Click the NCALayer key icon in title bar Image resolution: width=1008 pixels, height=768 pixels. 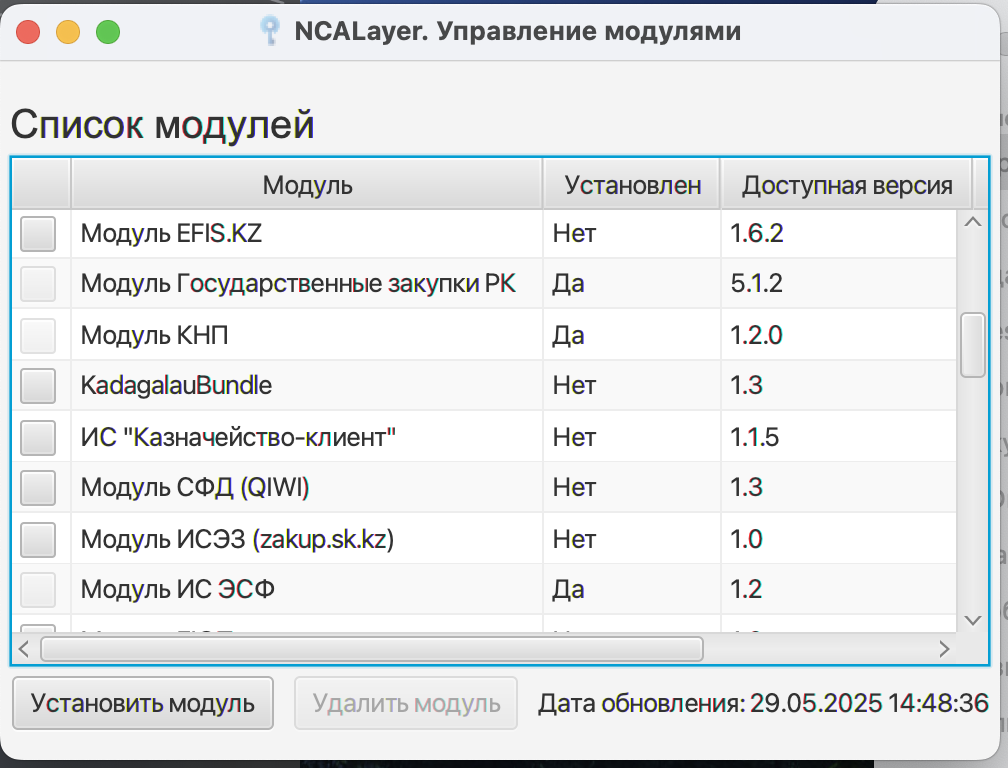pos(268,32)
